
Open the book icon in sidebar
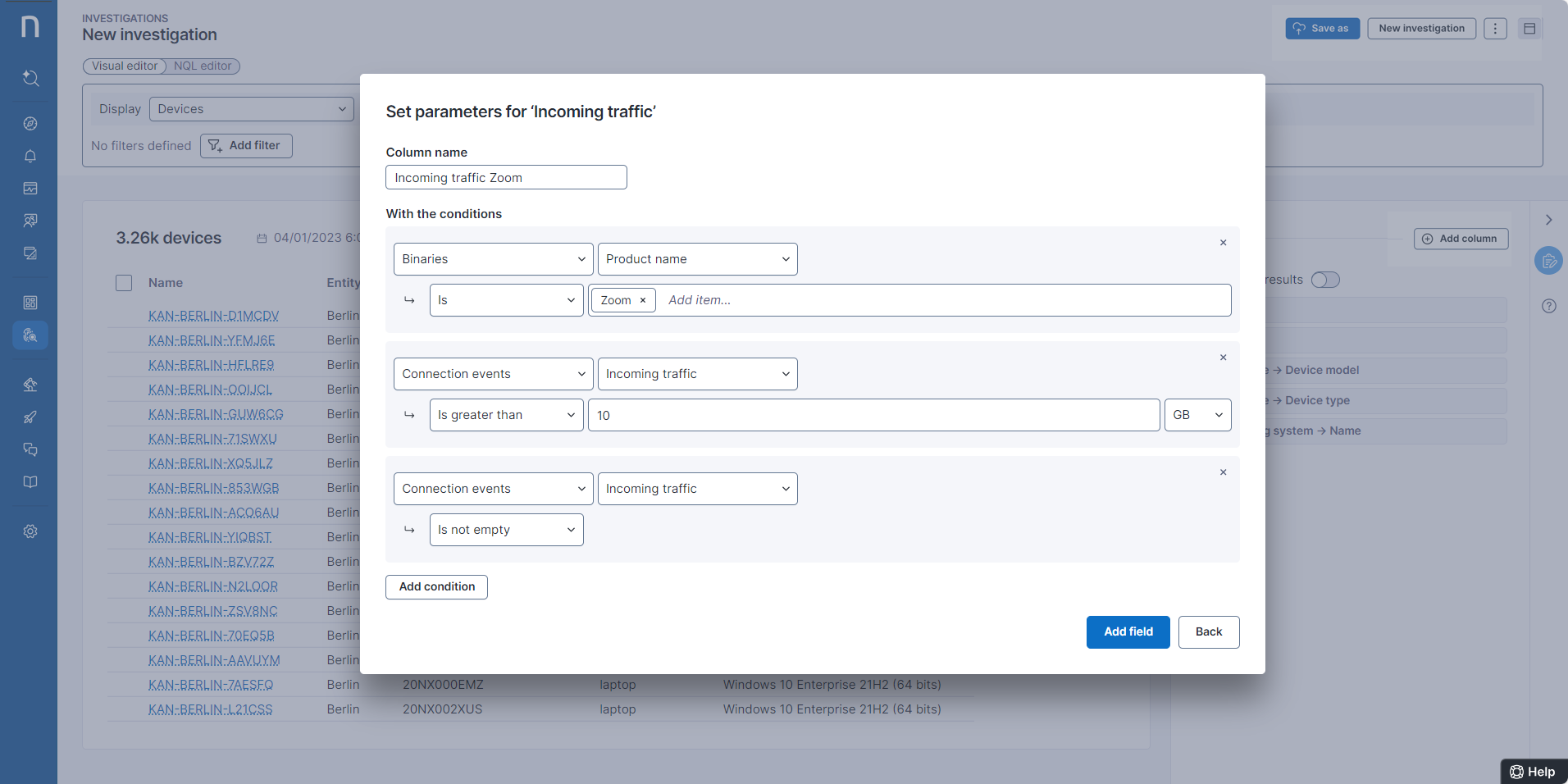click(30, 482)
